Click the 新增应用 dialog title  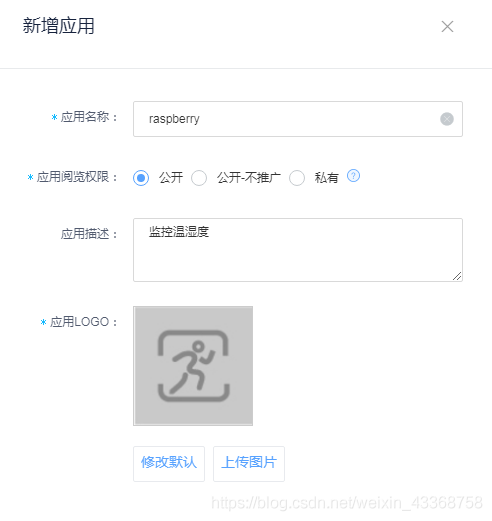click(59, 26)
